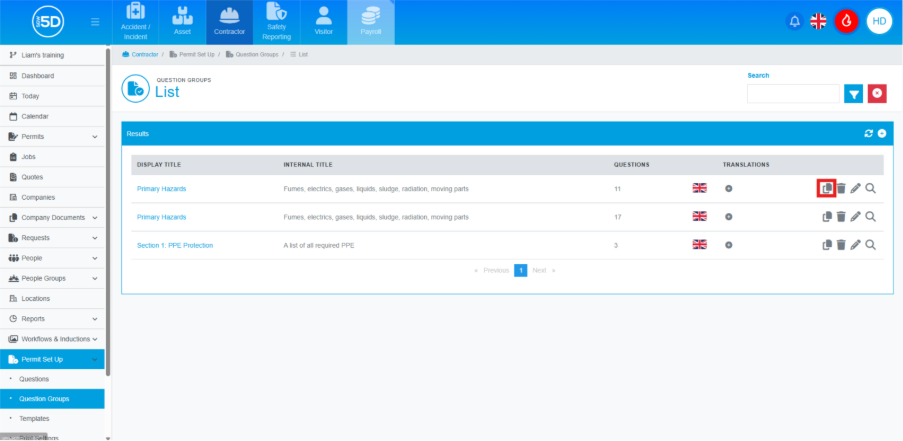Click the sidebar vertical scrollbar
Screen dimensions: 903x441
point(108,212)
